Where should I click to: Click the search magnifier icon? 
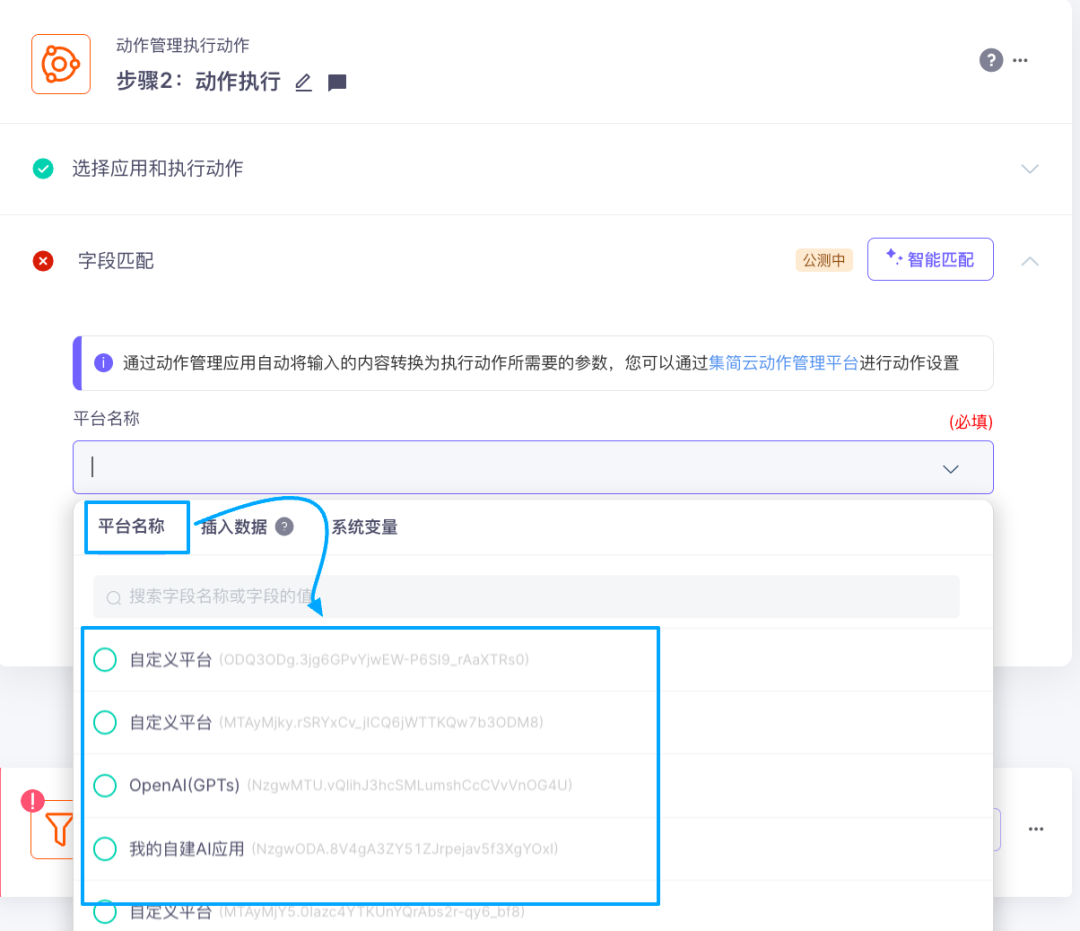(114, 597)
